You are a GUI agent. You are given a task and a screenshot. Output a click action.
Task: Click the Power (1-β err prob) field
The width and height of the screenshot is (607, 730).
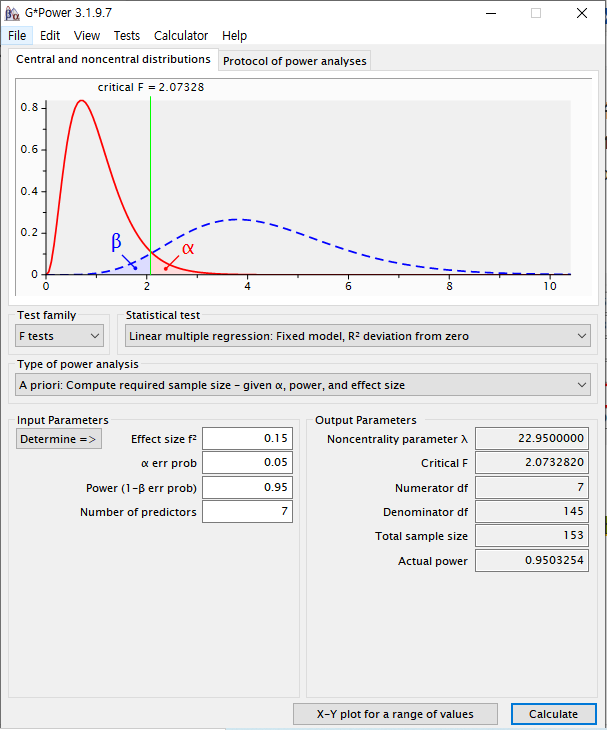pos(247,487)
